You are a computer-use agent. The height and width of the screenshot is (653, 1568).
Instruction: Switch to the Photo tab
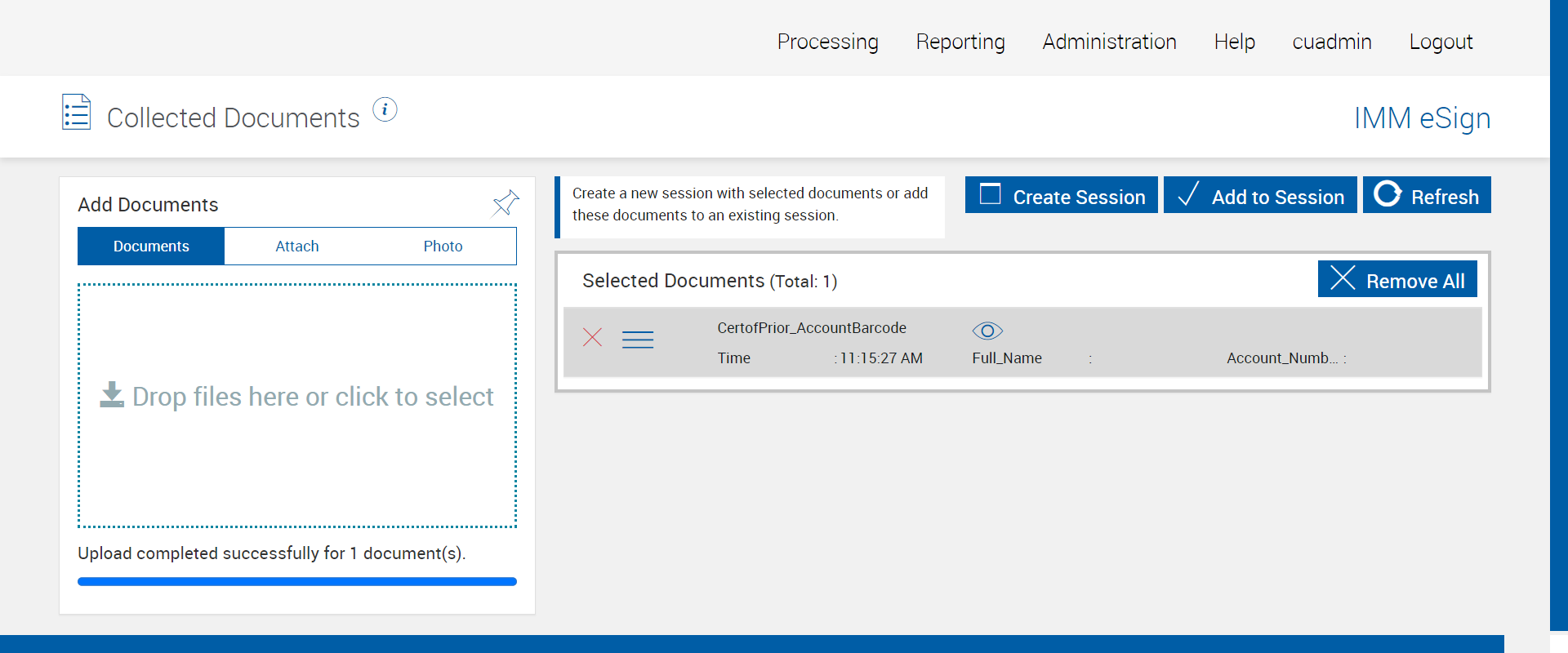point(443,247)
